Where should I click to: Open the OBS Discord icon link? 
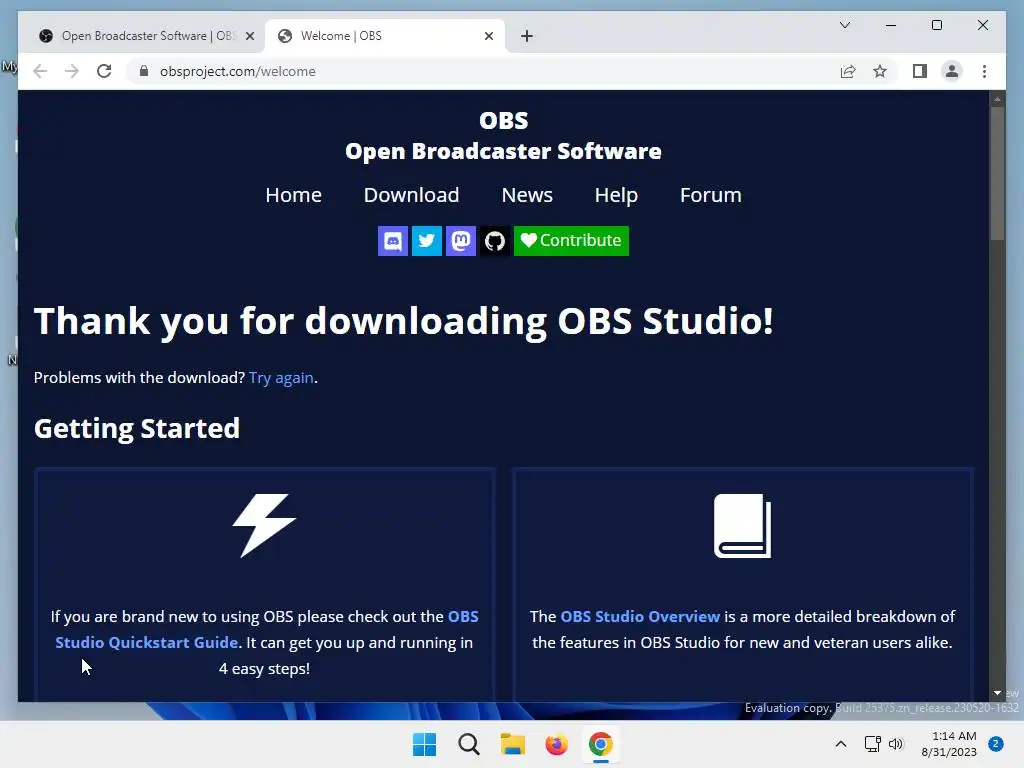tap(392, 241)
